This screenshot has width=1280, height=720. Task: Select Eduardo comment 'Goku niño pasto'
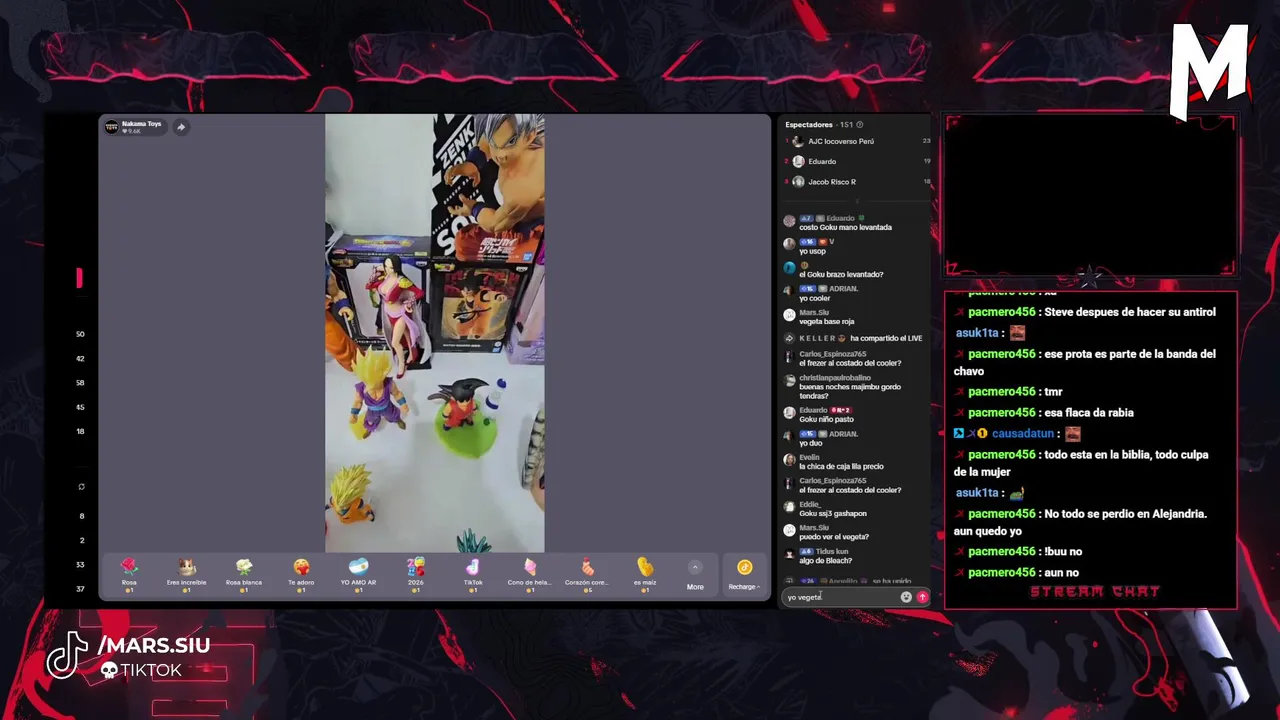[826, 419]
